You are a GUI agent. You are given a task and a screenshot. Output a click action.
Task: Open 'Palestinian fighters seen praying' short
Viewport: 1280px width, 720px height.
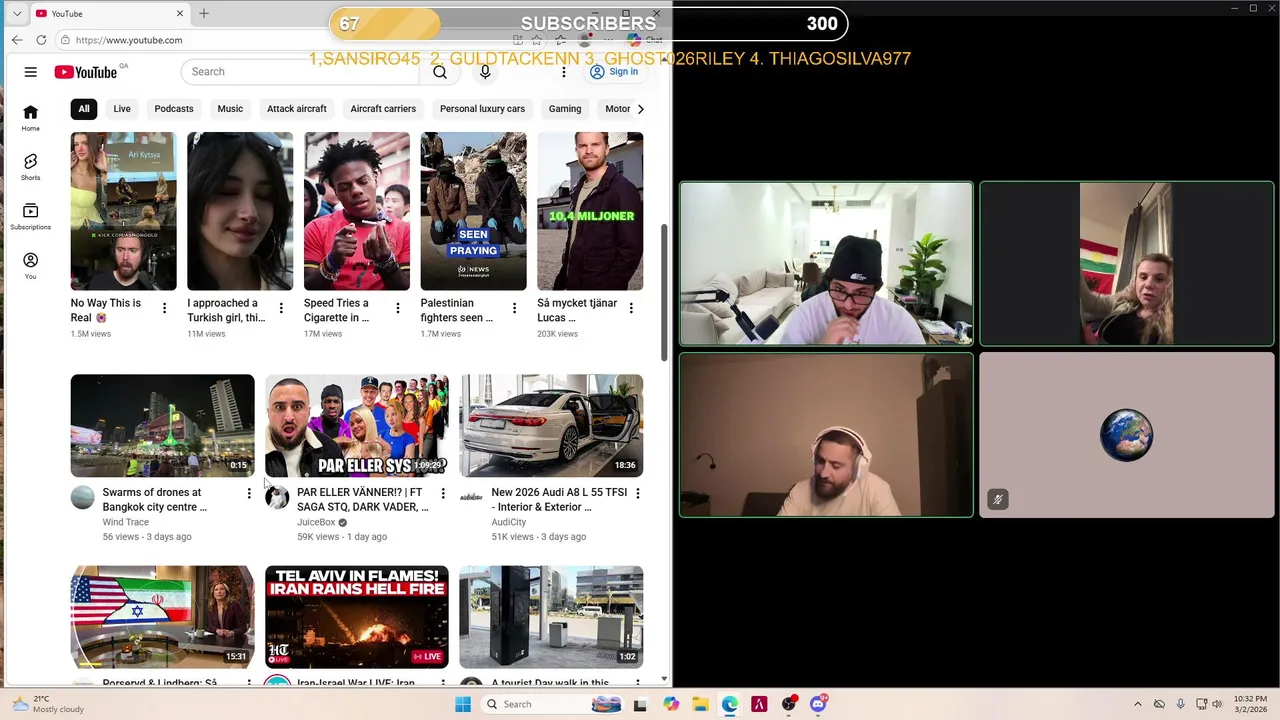(x=474, y=211)
